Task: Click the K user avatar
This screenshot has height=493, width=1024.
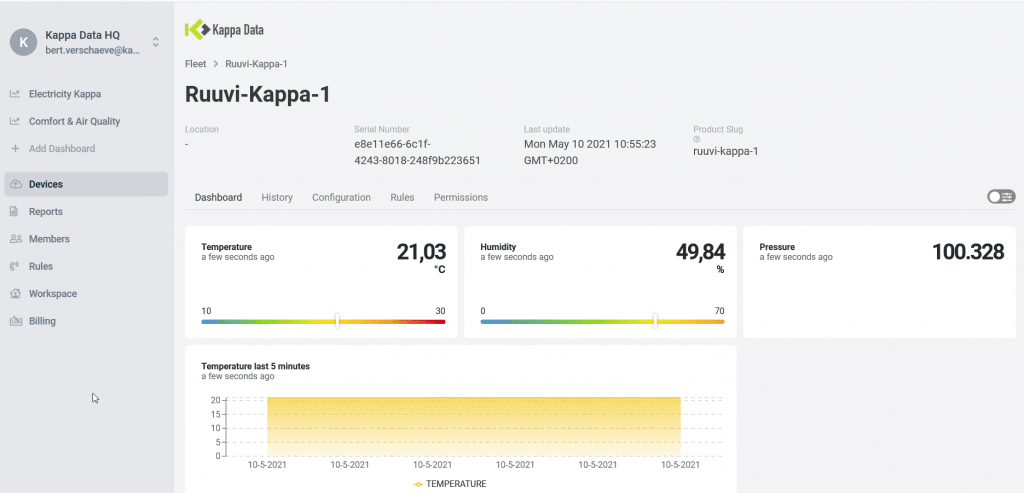Action: coord(23,41)
